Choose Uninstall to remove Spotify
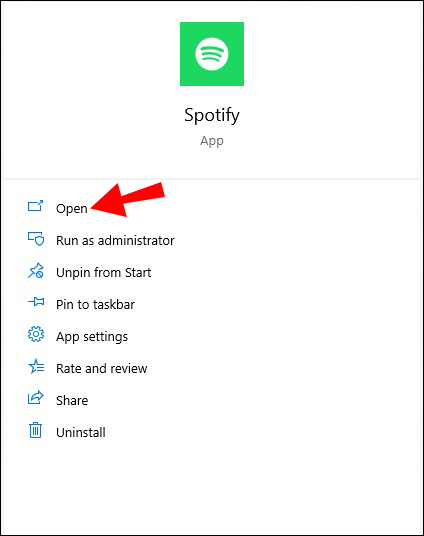424x536 pixels. (81, 433)
